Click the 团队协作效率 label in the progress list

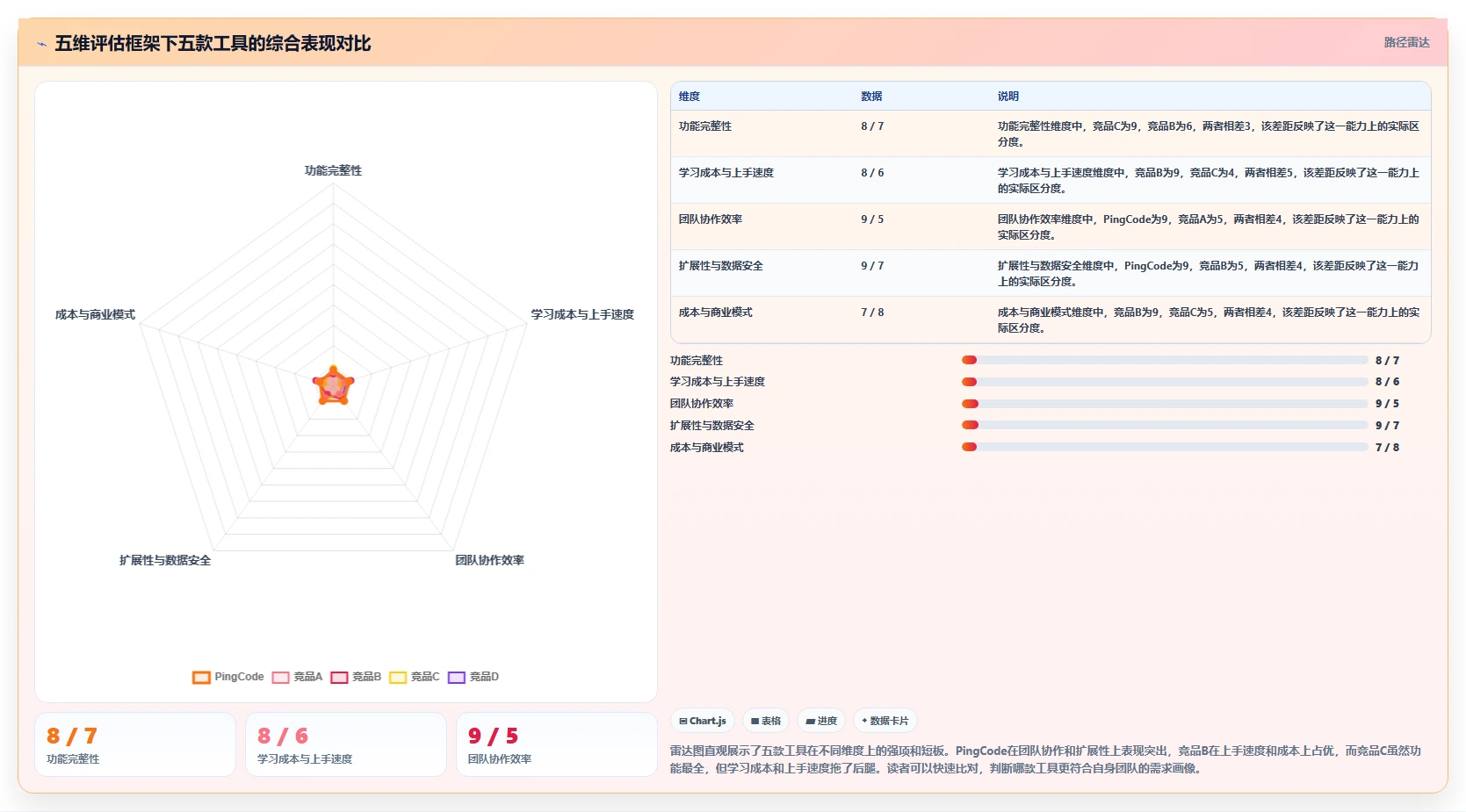tap(702, 404)
